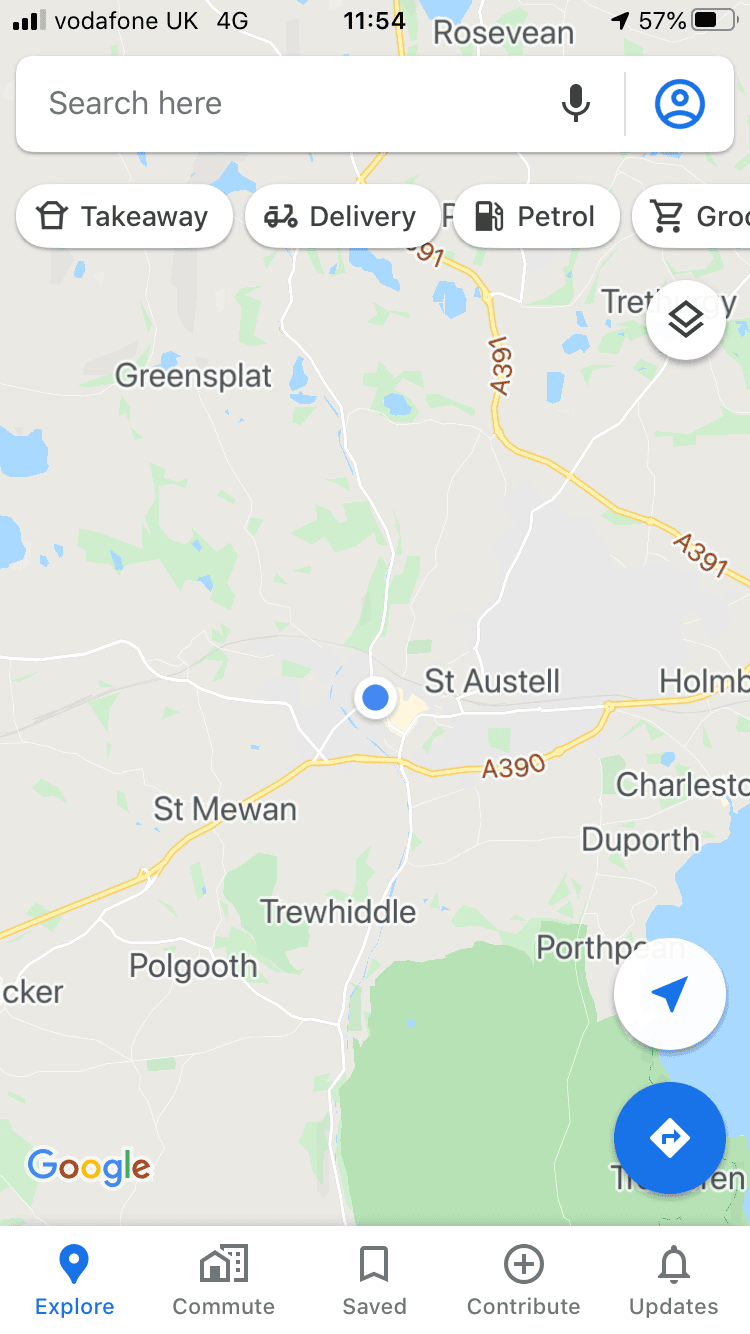Tap the blue directions button

click(x=670, y=1138)
